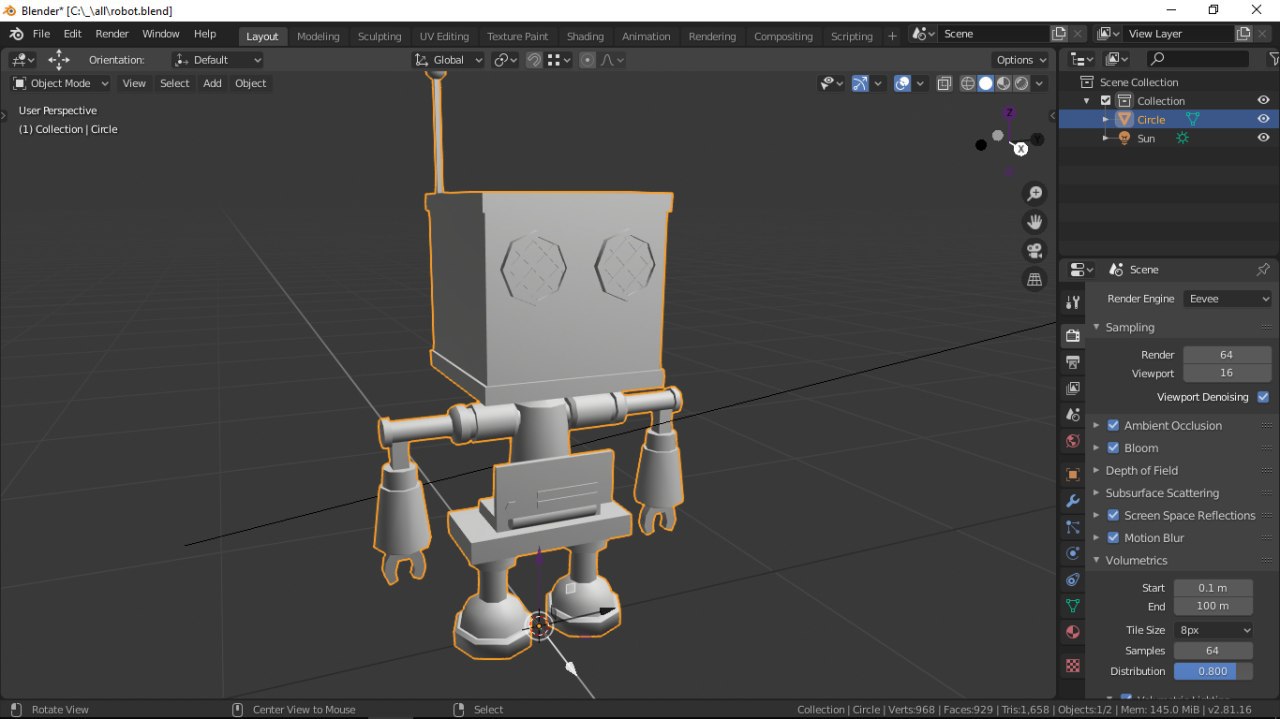
Task: Open Object Data mesh tab
Action: pyautogui.click(x=1073, y=606)
